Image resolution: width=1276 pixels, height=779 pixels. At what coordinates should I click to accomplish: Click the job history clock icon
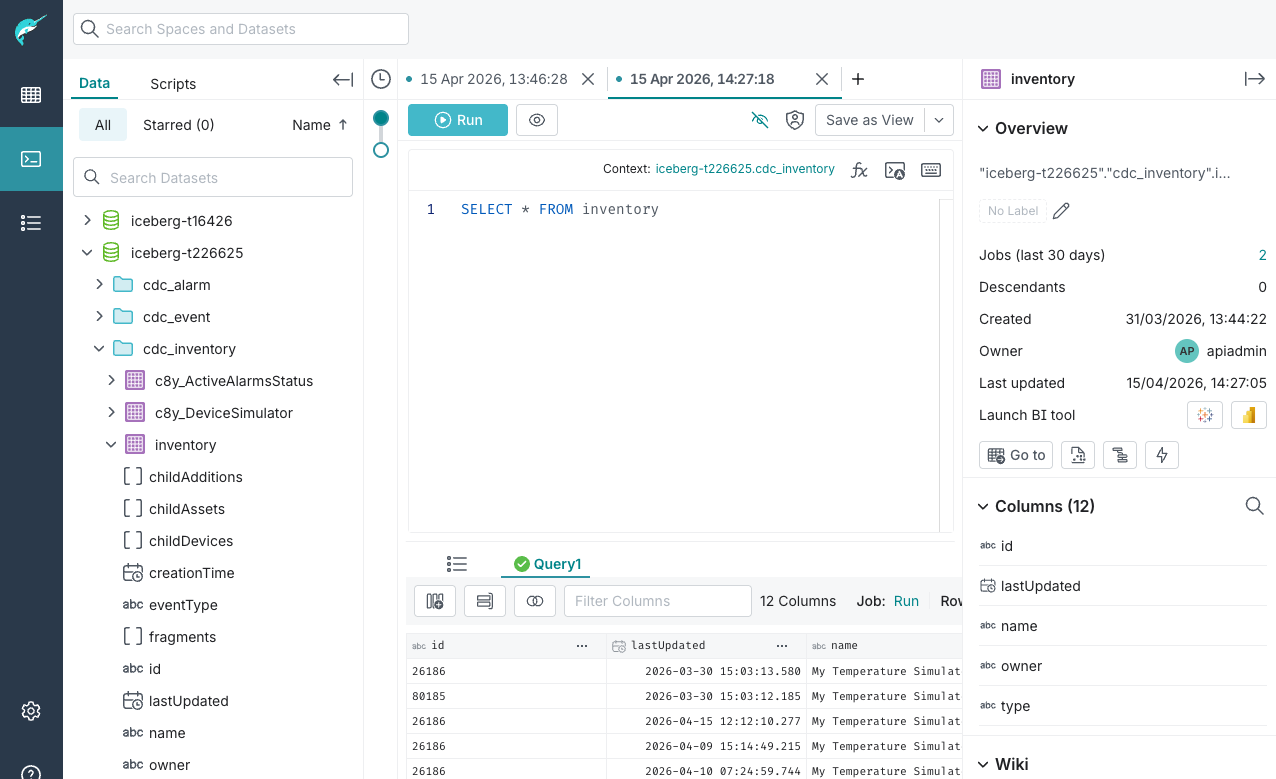click(x=380, y=79)
